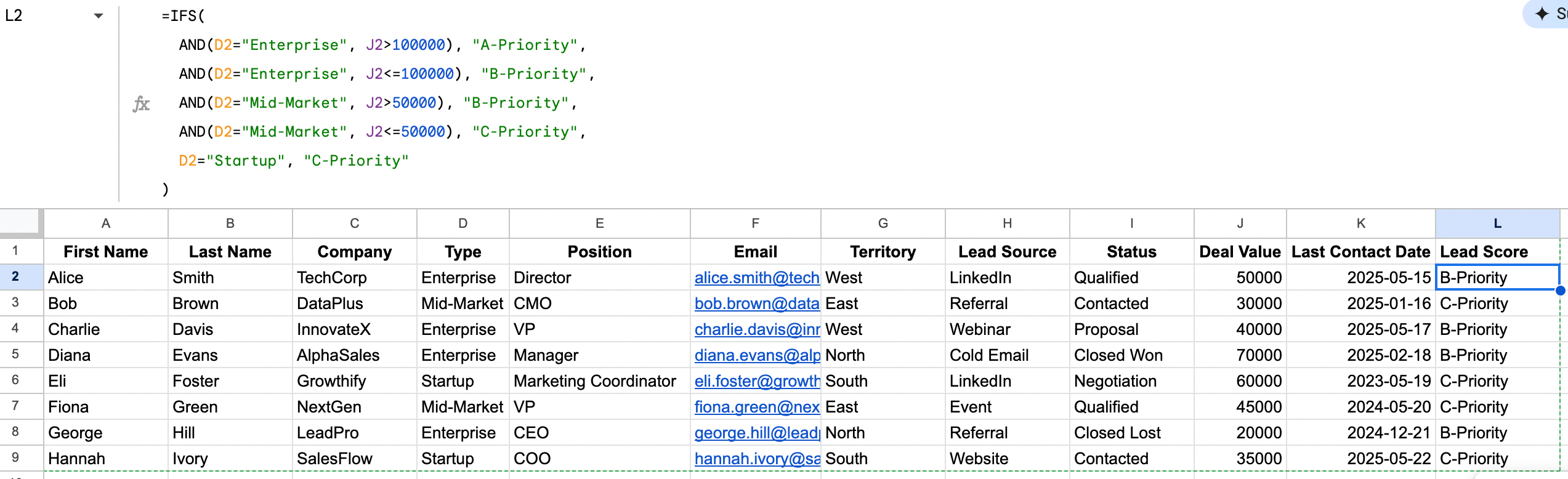
Task: Select the Closed Won status cell
Action: click(x=1131, y=355)
